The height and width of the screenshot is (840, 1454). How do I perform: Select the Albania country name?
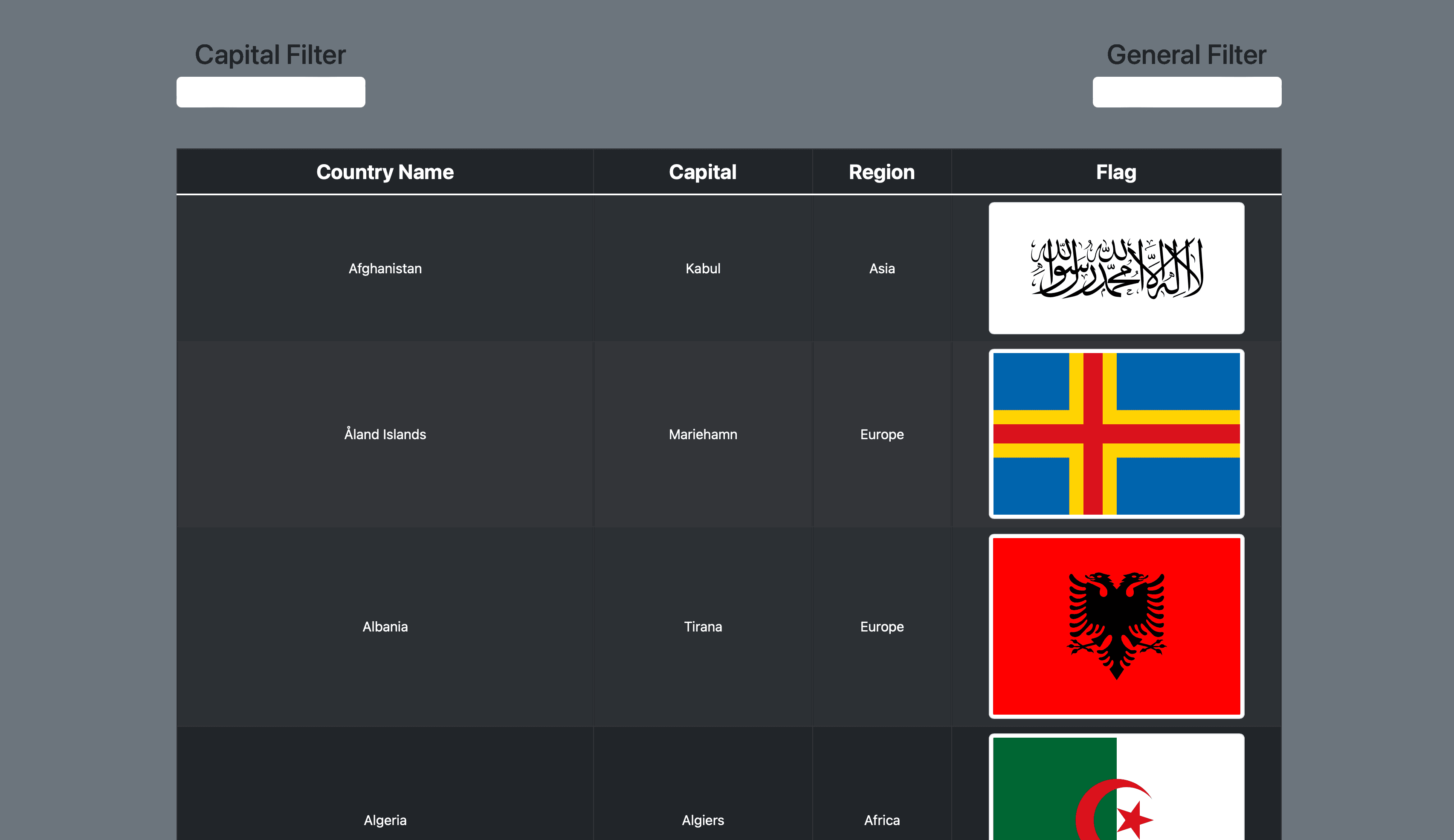pos(385,626)
